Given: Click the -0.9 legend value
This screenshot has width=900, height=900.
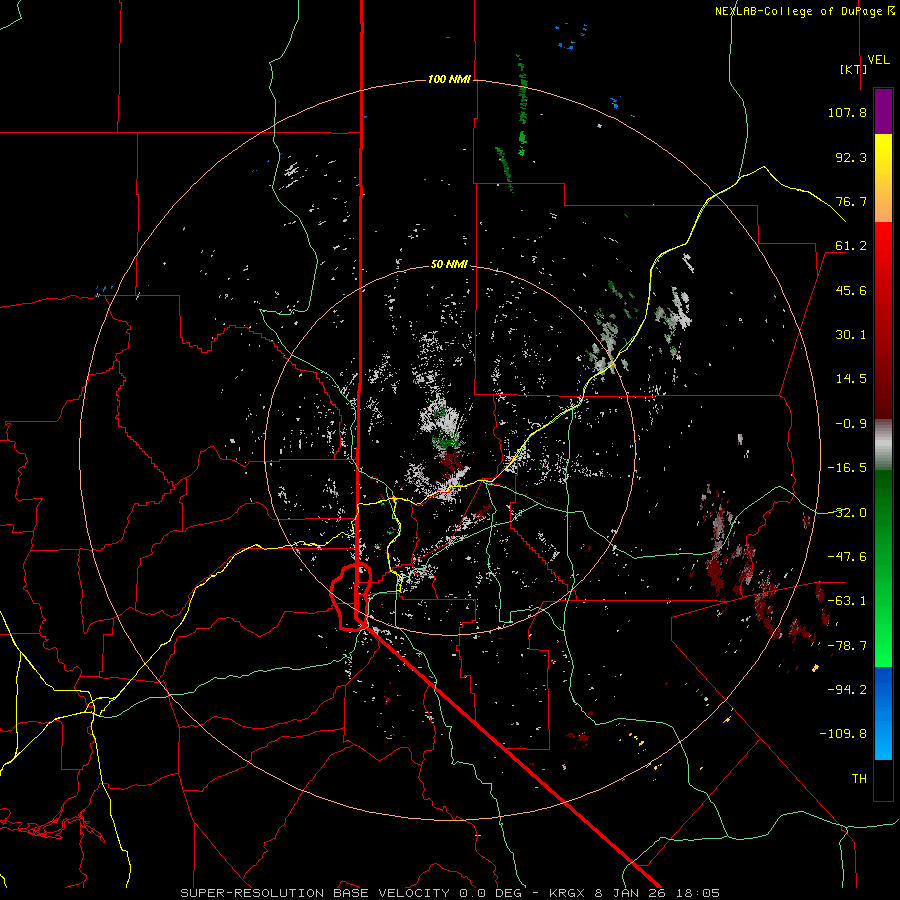Looking at the screenshot, I should [x=851, y=424].
